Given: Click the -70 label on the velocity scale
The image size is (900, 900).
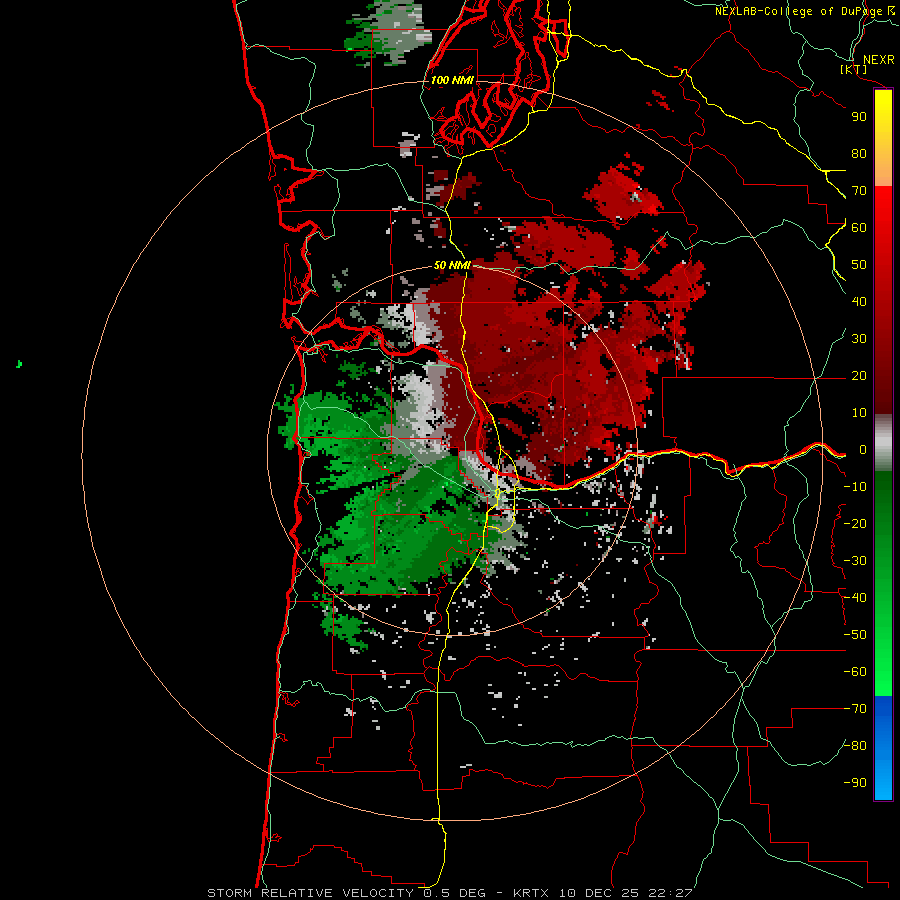Looking at the screenshot, I should pos(855,709).
